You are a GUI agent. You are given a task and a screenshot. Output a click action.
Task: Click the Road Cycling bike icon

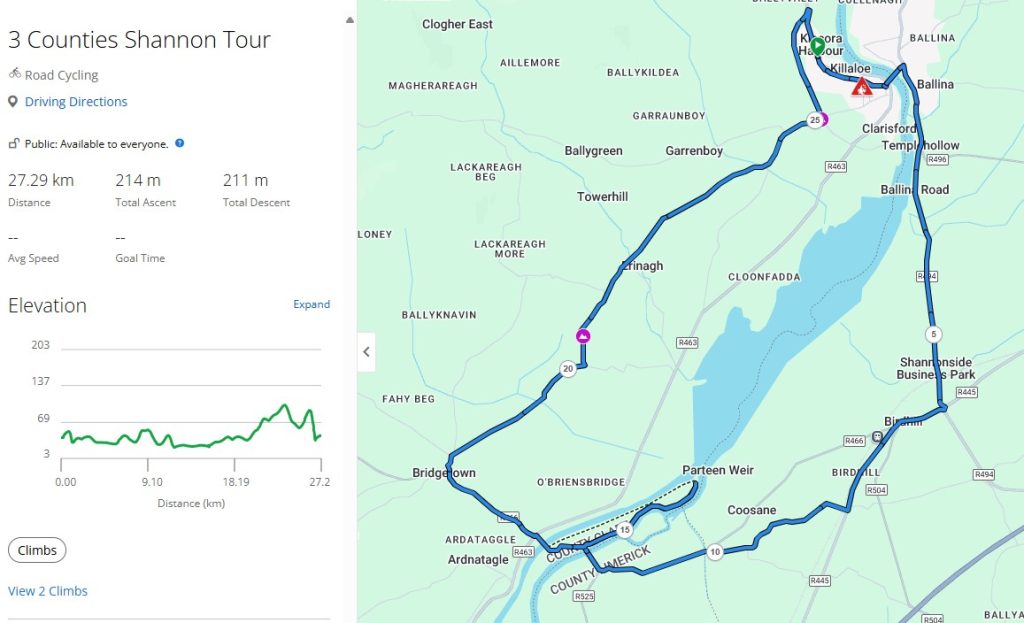[14, 74]
